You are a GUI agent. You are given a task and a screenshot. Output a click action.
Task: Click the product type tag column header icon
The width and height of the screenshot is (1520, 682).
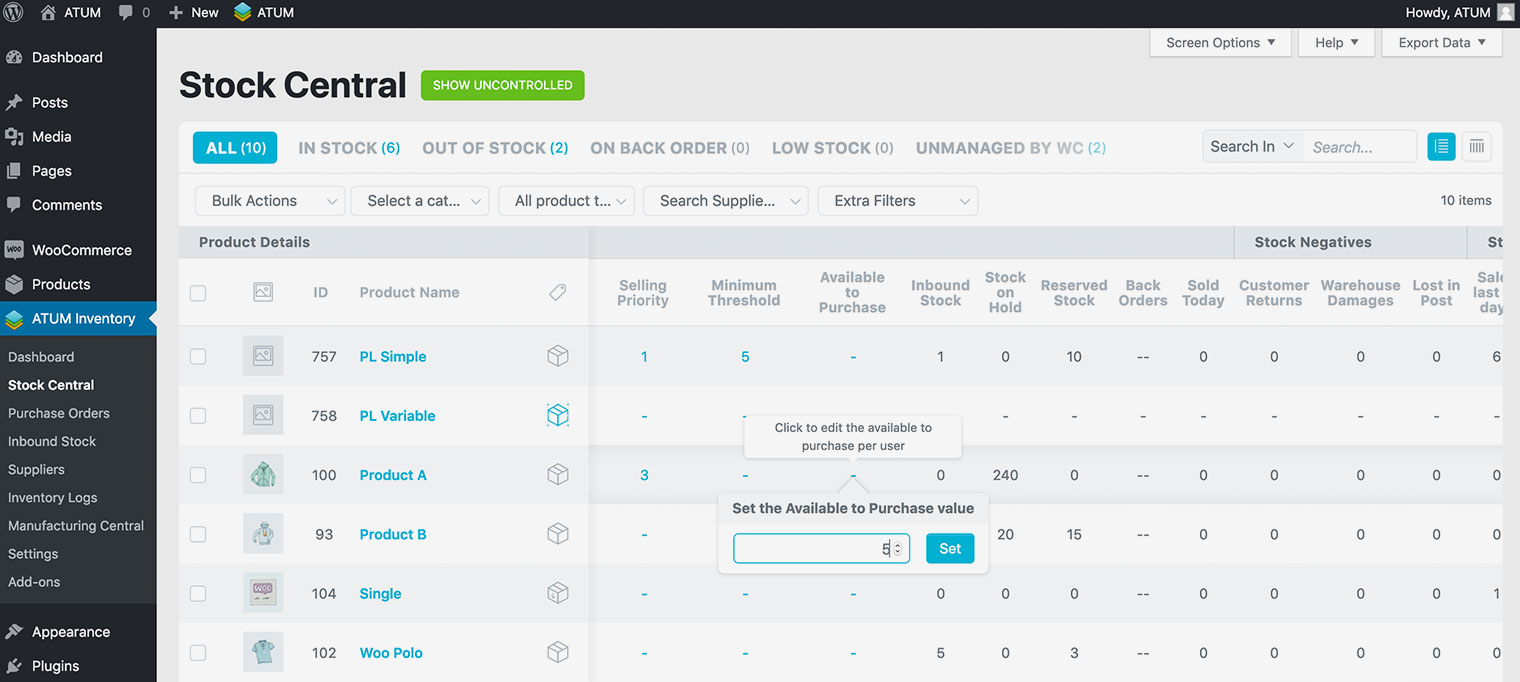coord(558,292)
